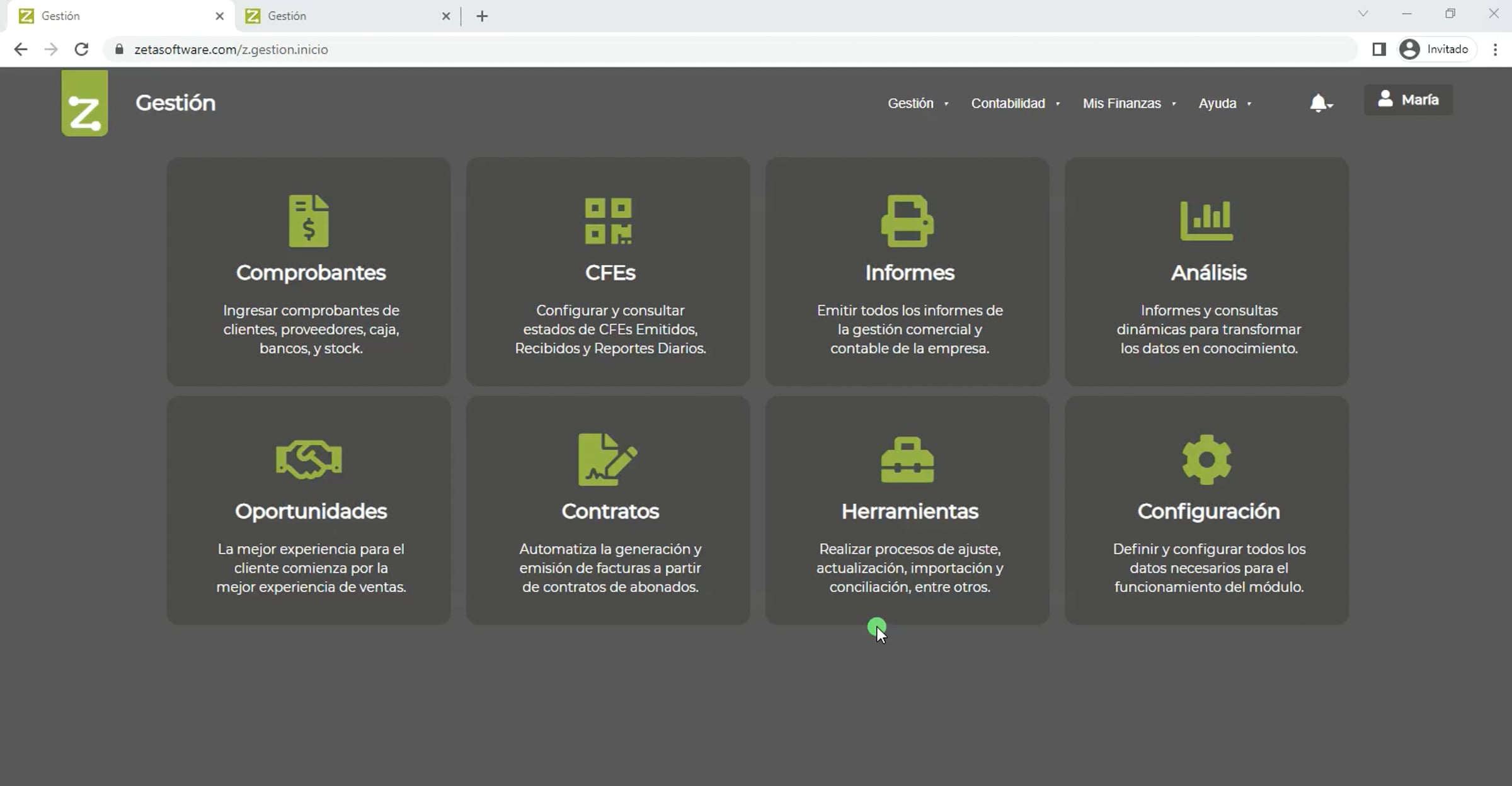
Task: Switch to the first Gestión tab
Action: [120, 16]
